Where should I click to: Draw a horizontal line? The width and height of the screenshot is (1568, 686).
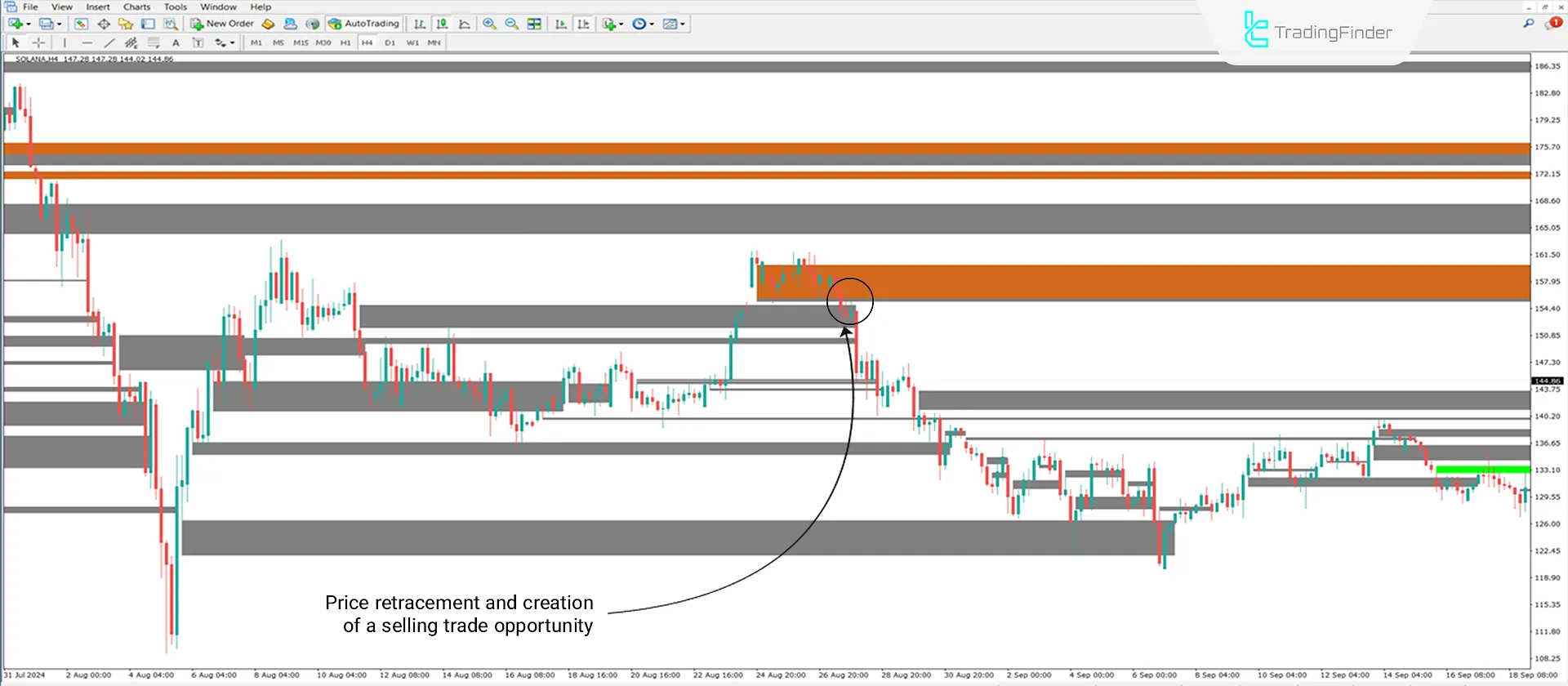[x=87, y=42]
